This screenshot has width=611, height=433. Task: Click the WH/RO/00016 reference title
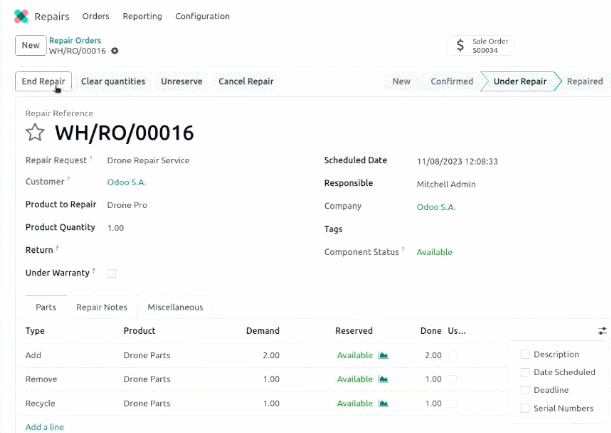pyautogui.click(x=124, y=133)
